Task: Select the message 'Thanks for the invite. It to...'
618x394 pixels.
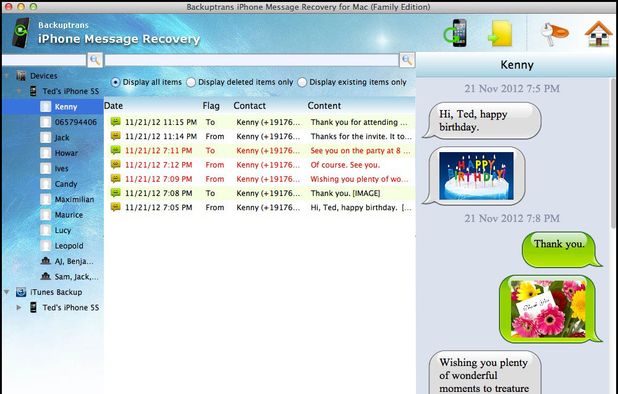Action: (x=361, y=136)
